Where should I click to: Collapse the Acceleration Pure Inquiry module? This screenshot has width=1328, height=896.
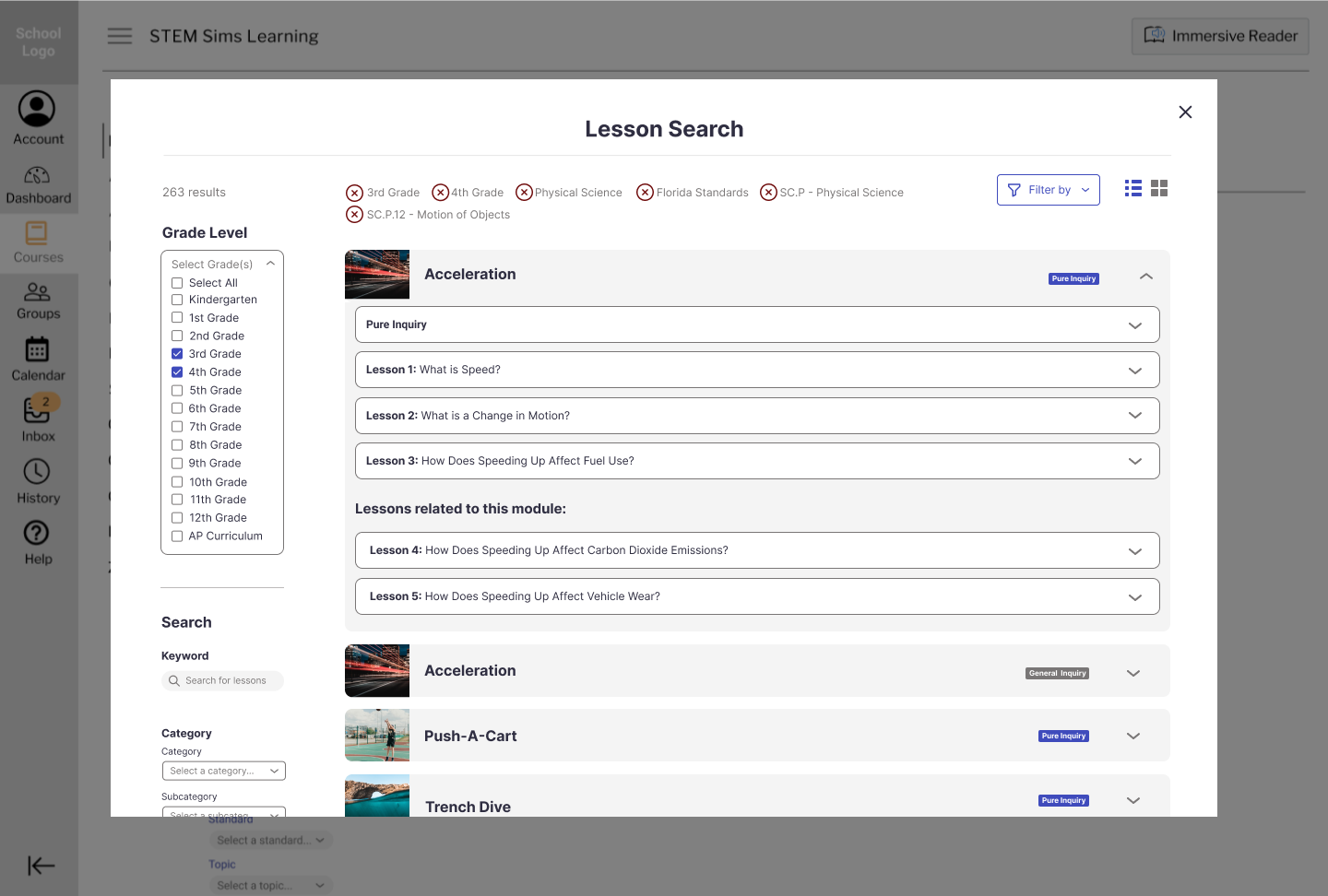[x=1145, y=276]
